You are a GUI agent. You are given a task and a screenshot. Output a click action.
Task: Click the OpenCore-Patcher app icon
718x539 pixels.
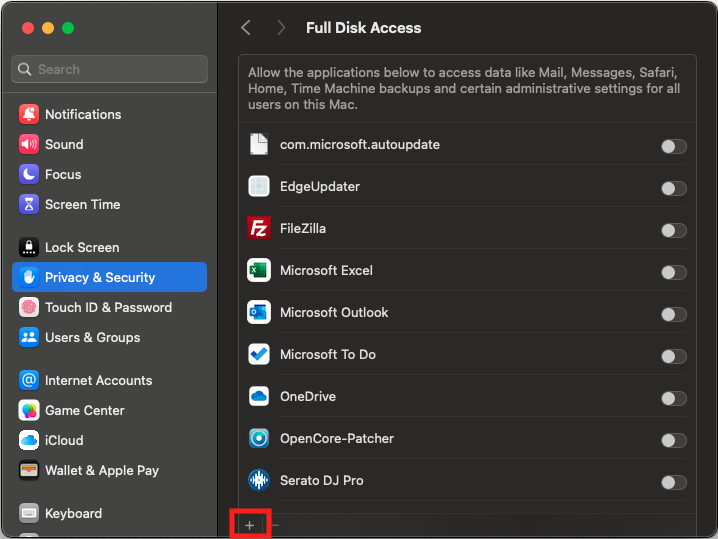[x=259, y=438]
